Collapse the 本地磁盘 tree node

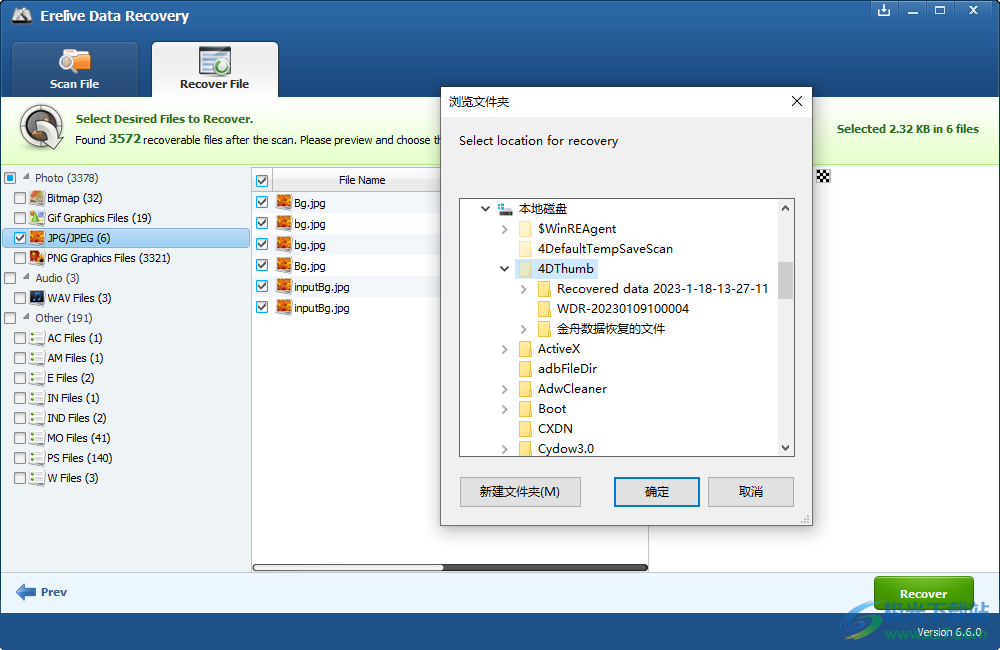click(x=485, y=209)
